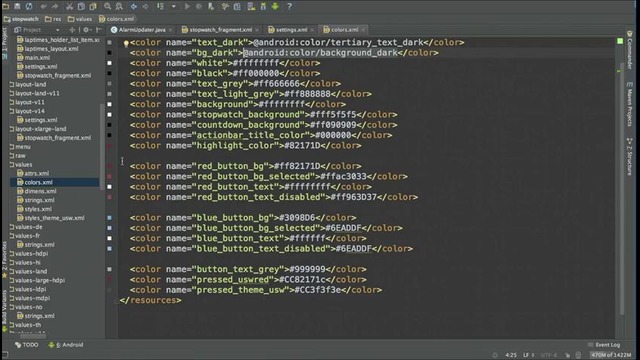Open the TODO tool window
Image resolution: width=640 pixels, height=360 pixels.
point(27,345)
